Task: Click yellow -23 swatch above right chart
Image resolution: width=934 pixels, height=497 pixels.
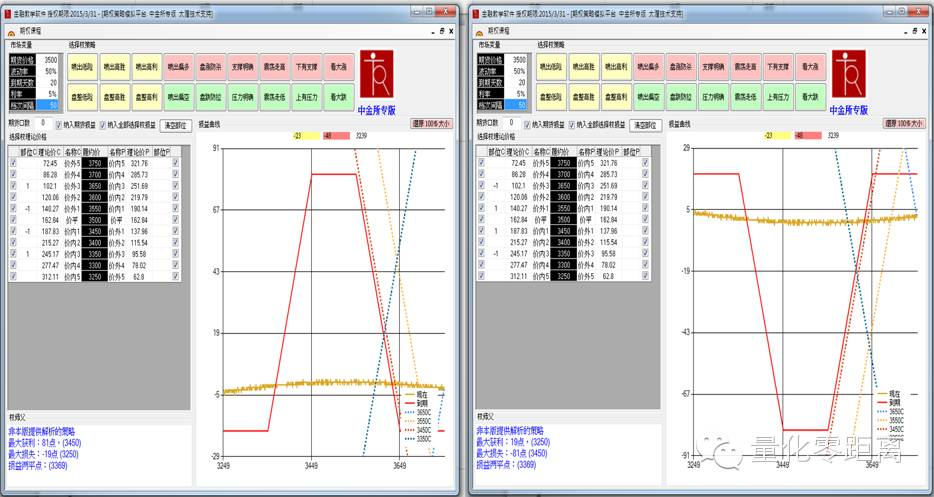Action: coord(777,136)
